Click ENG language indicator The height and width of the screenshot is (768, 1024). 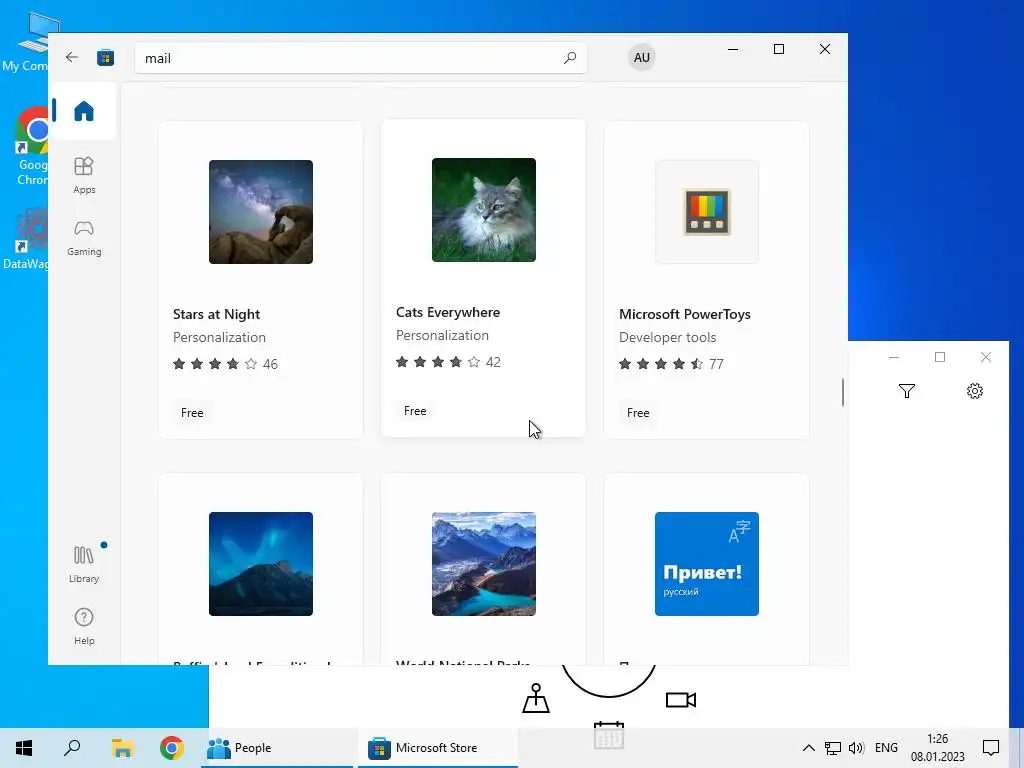pyautogui.click(x=886, y=748)
